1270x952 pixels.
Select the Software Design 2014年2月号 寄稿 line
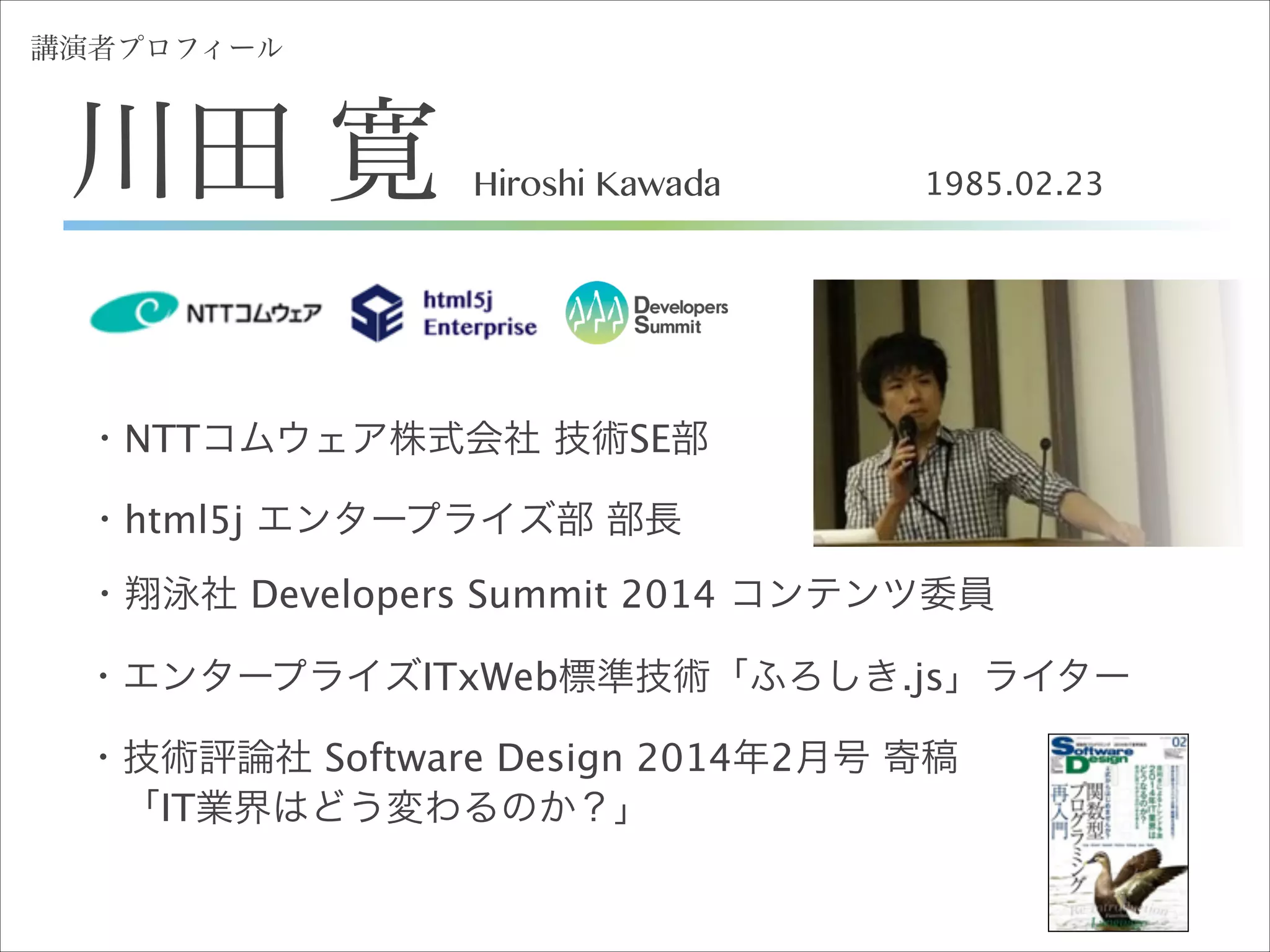click(540, 757)
